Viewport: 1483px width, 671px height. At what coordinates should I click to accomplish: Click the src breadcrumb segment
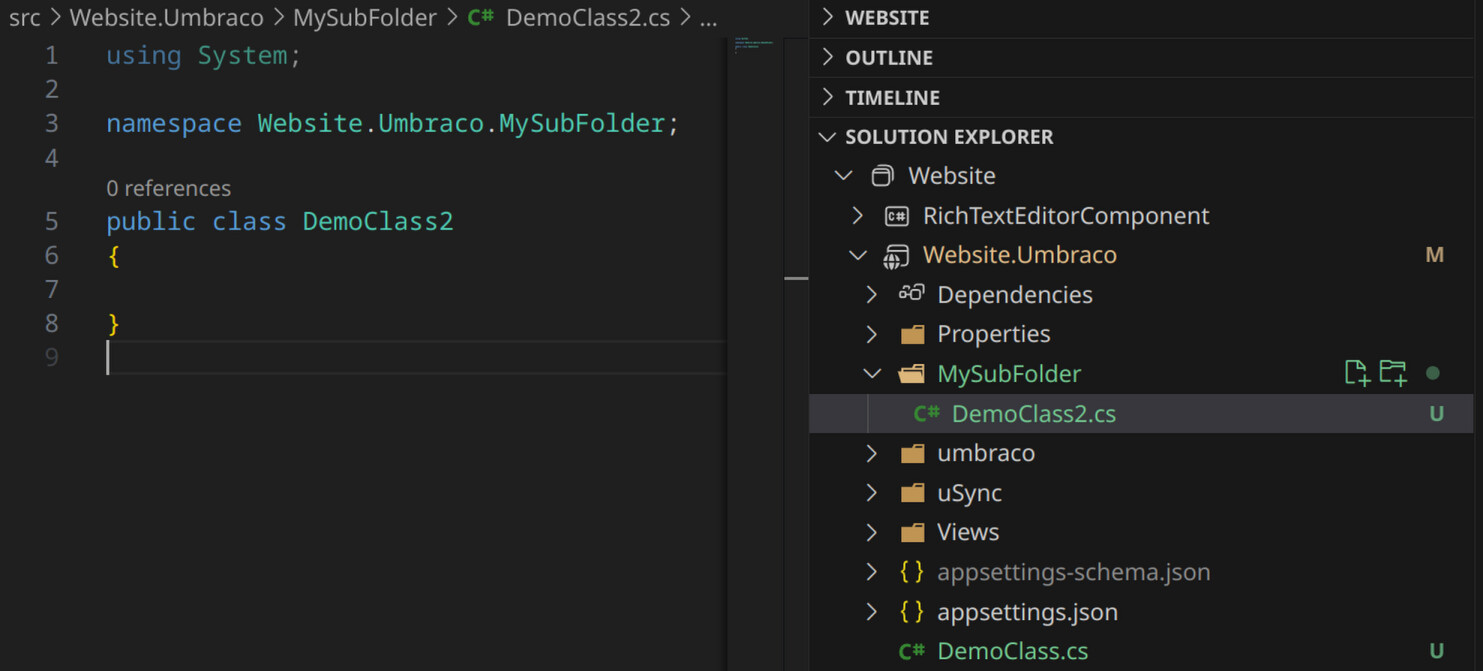[25, 18]
